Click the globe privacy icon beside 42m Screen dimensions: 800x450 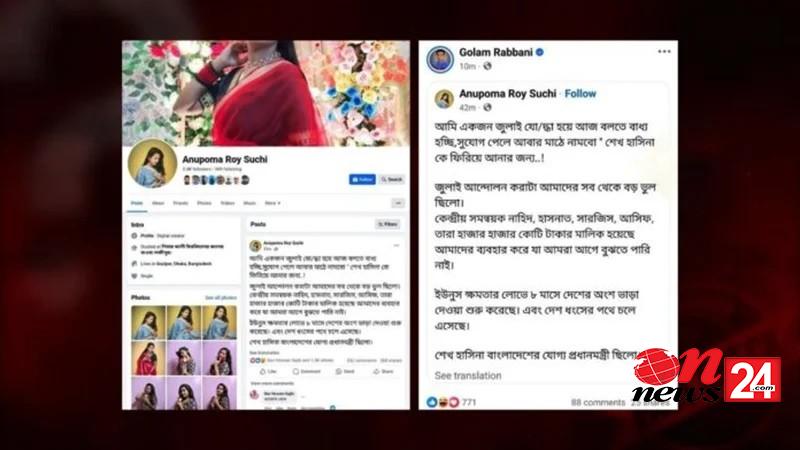coord(487,107)
